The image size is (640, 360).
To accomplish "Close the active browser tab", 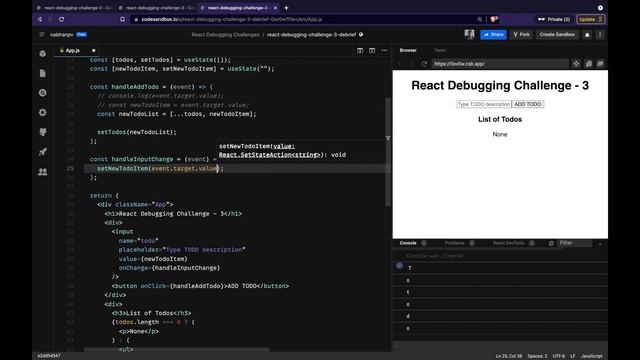I will pos(275,8).
